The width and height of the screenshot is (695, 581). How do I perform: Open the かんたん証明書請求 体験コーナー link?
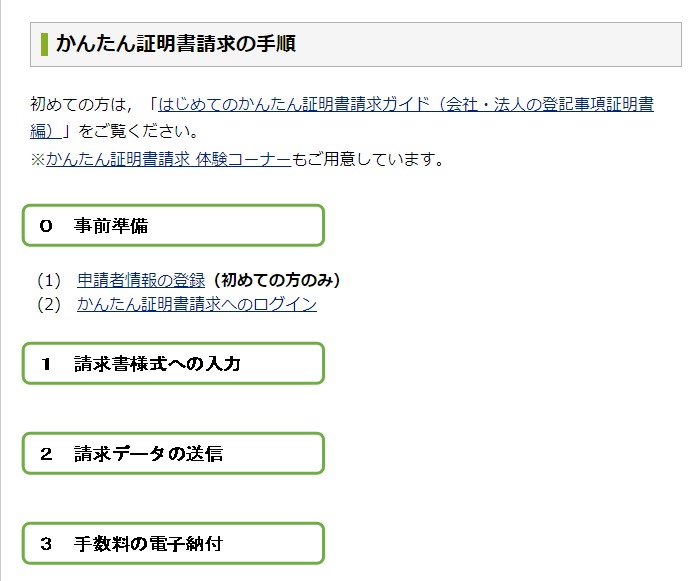point(168,159)
